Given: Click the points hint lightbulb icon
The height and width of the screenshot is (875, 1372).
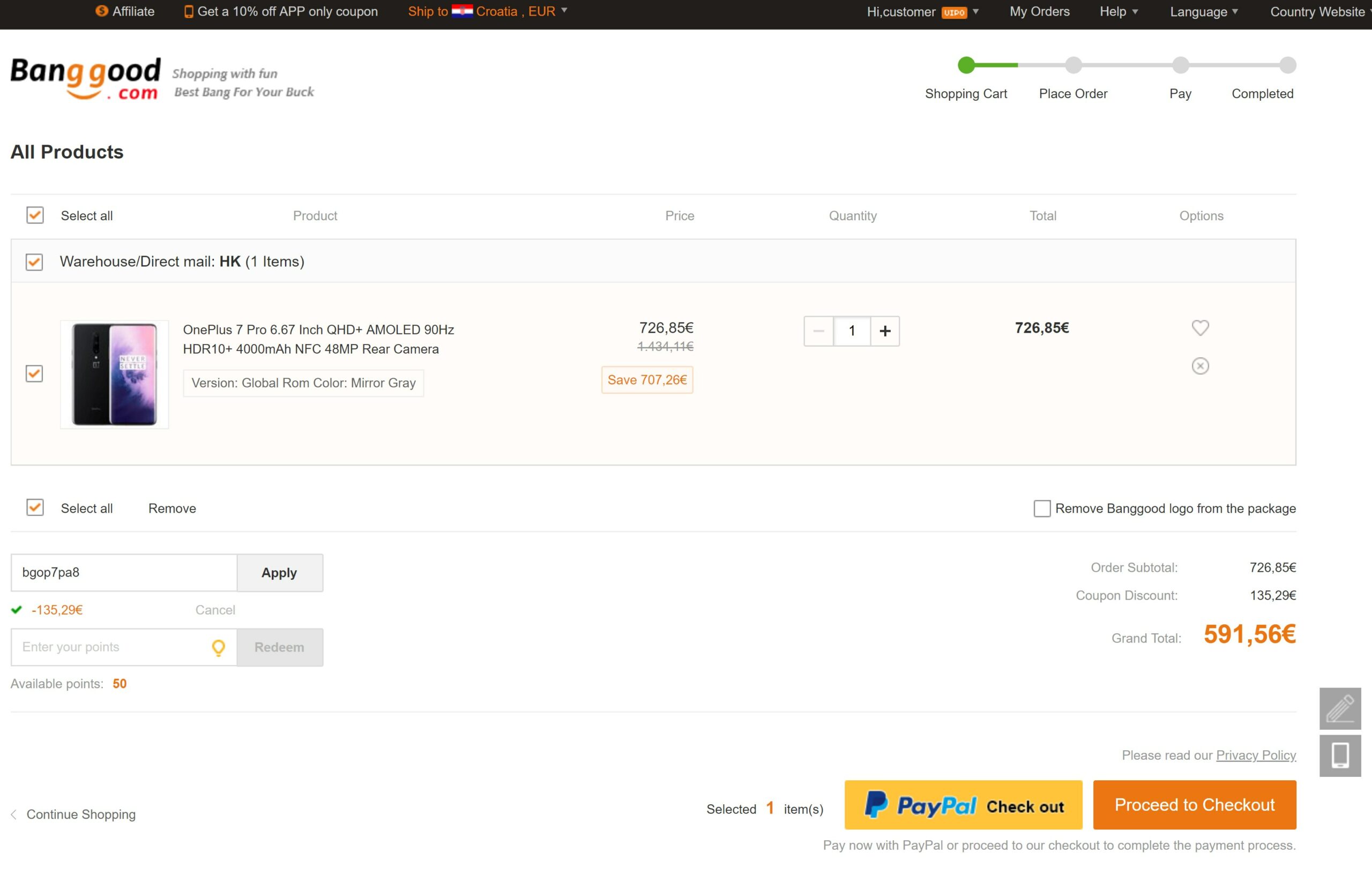Looking at the screenshot, I should pyautogui.click(x=218, y=647).
